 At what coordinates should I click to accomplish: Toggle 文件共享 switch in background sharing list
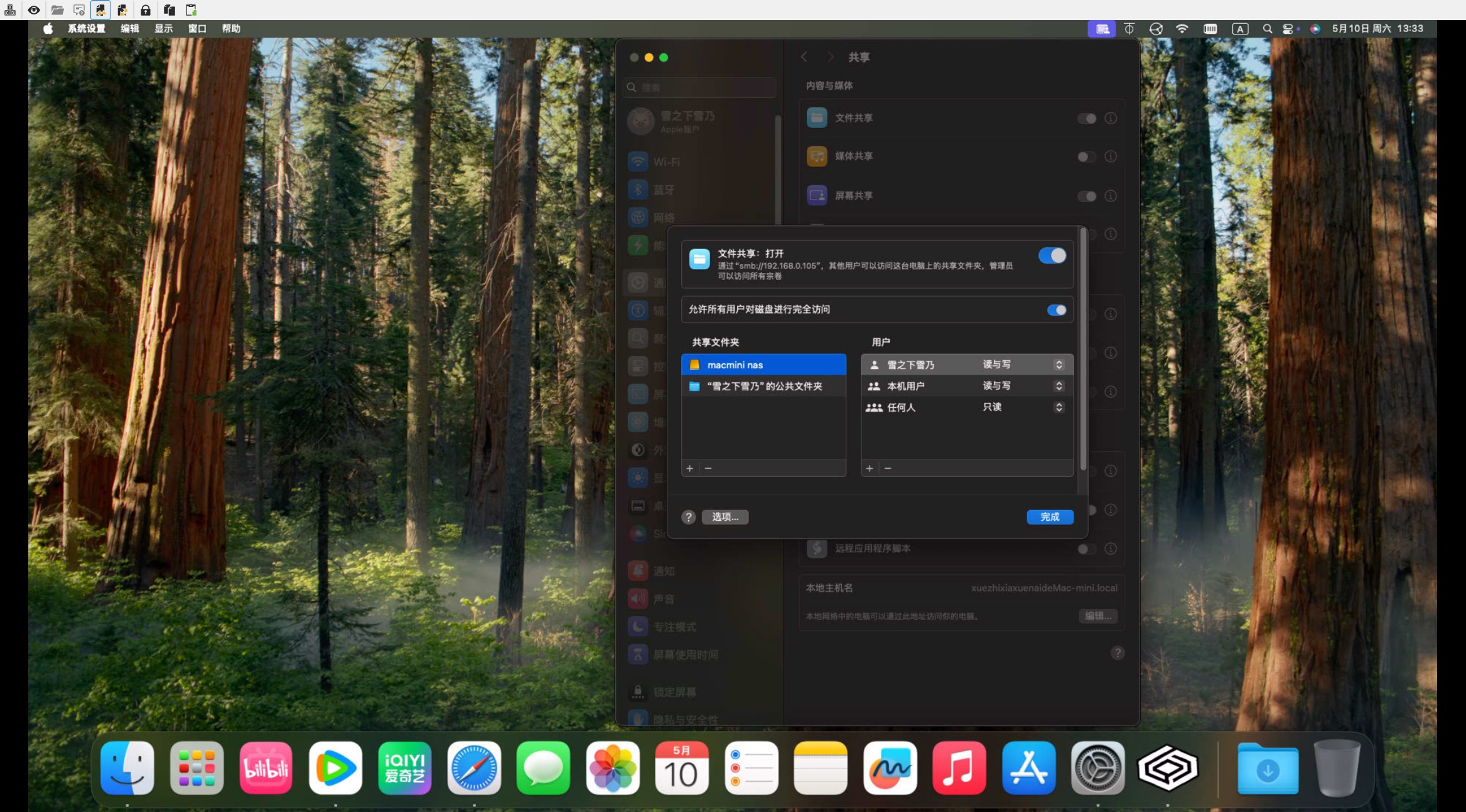(x=1087, y=119)
